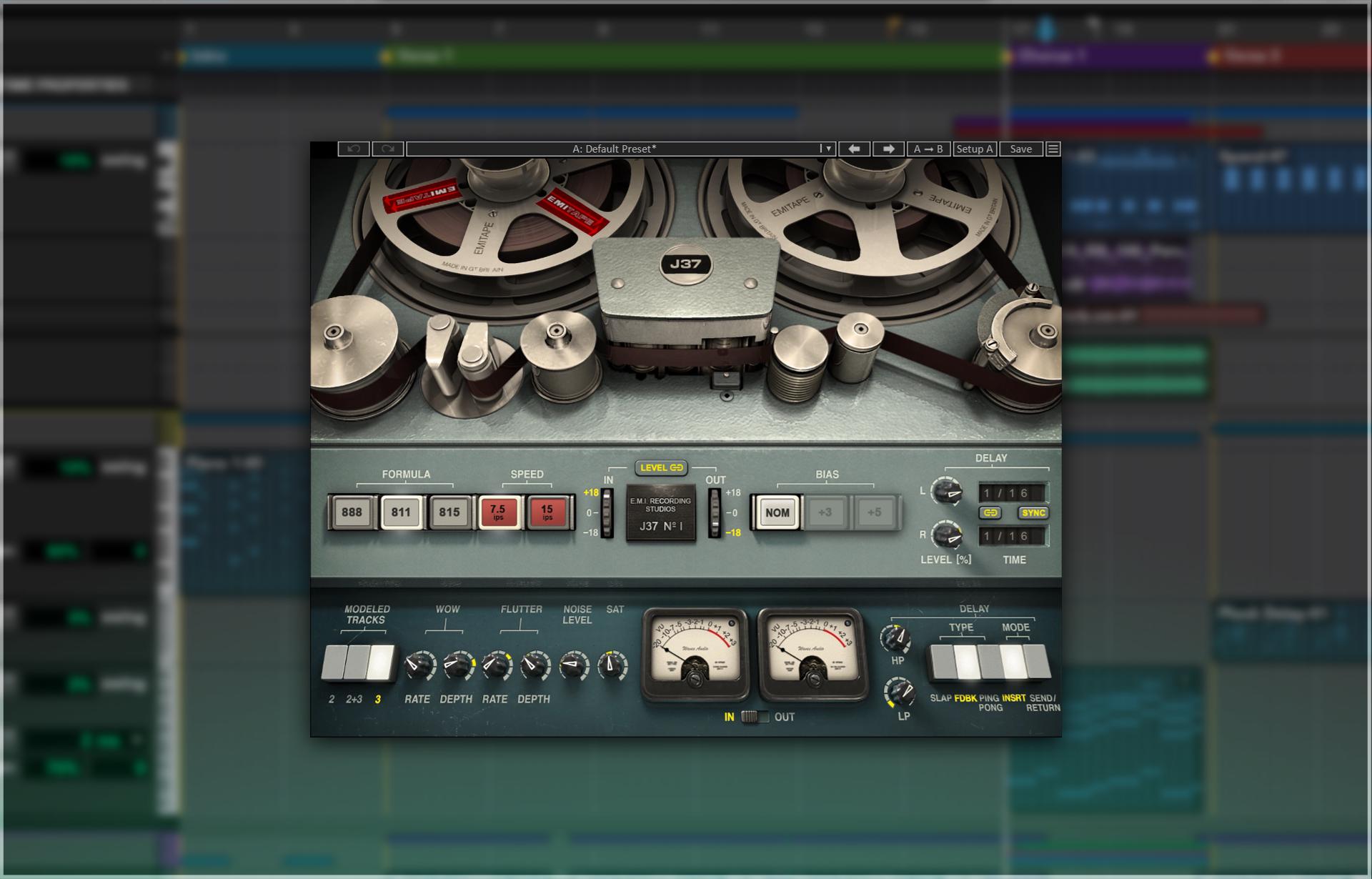The image size is (1372, 879).
Task: Select modeled tracks 2+3 button
Action: click(356, 662)
